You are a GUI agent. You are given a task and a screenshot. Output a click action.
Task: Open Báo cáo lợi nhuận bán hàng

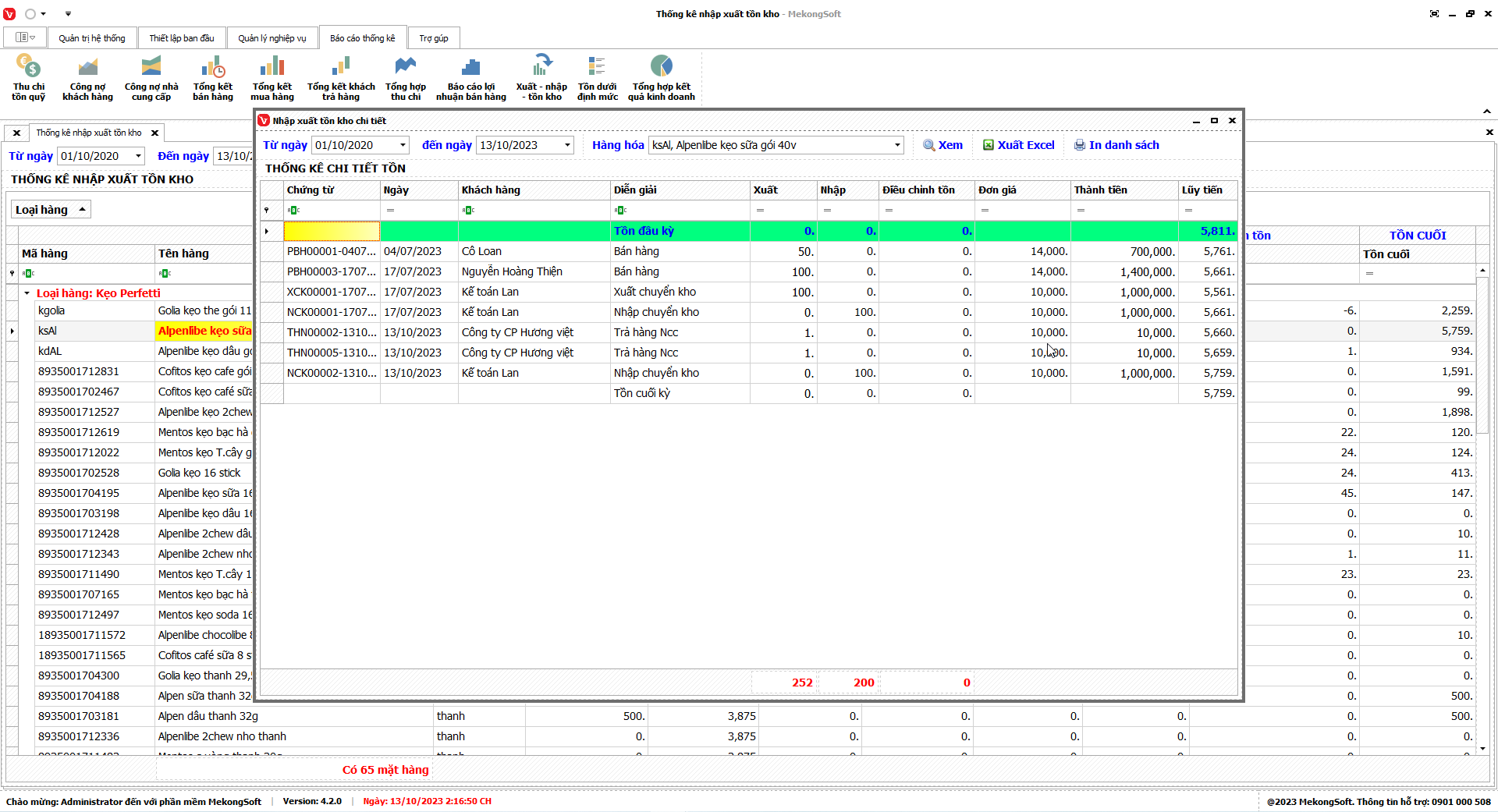pyautogui.click(x=470, y=77)
